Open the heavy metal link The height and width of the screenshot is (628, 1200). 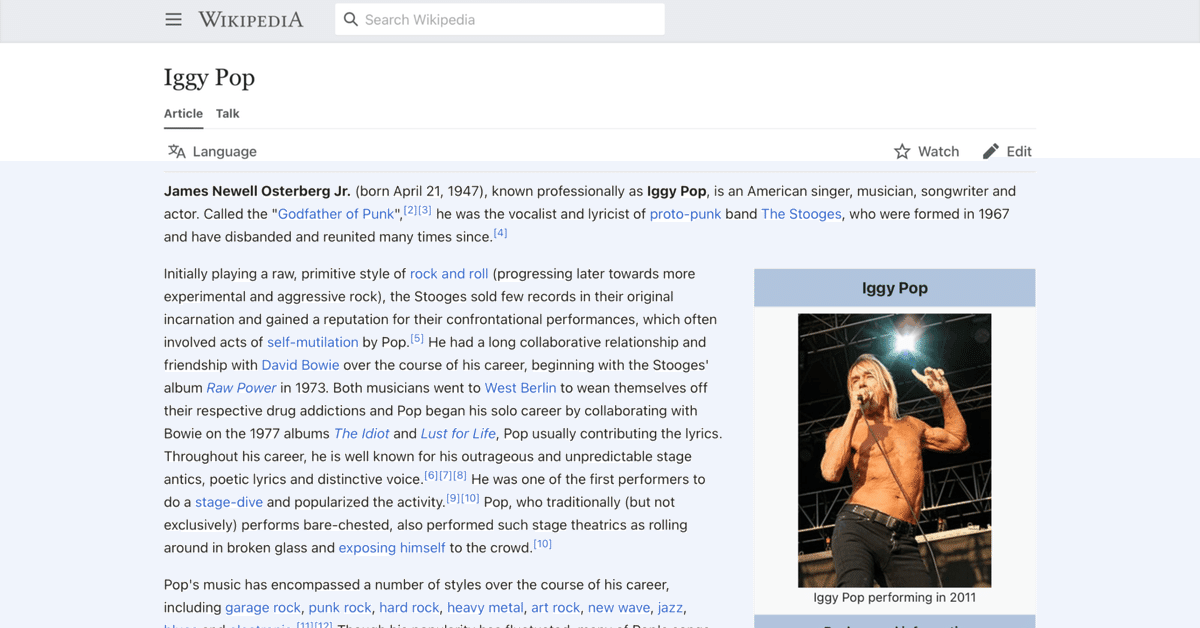pos(485,608)
